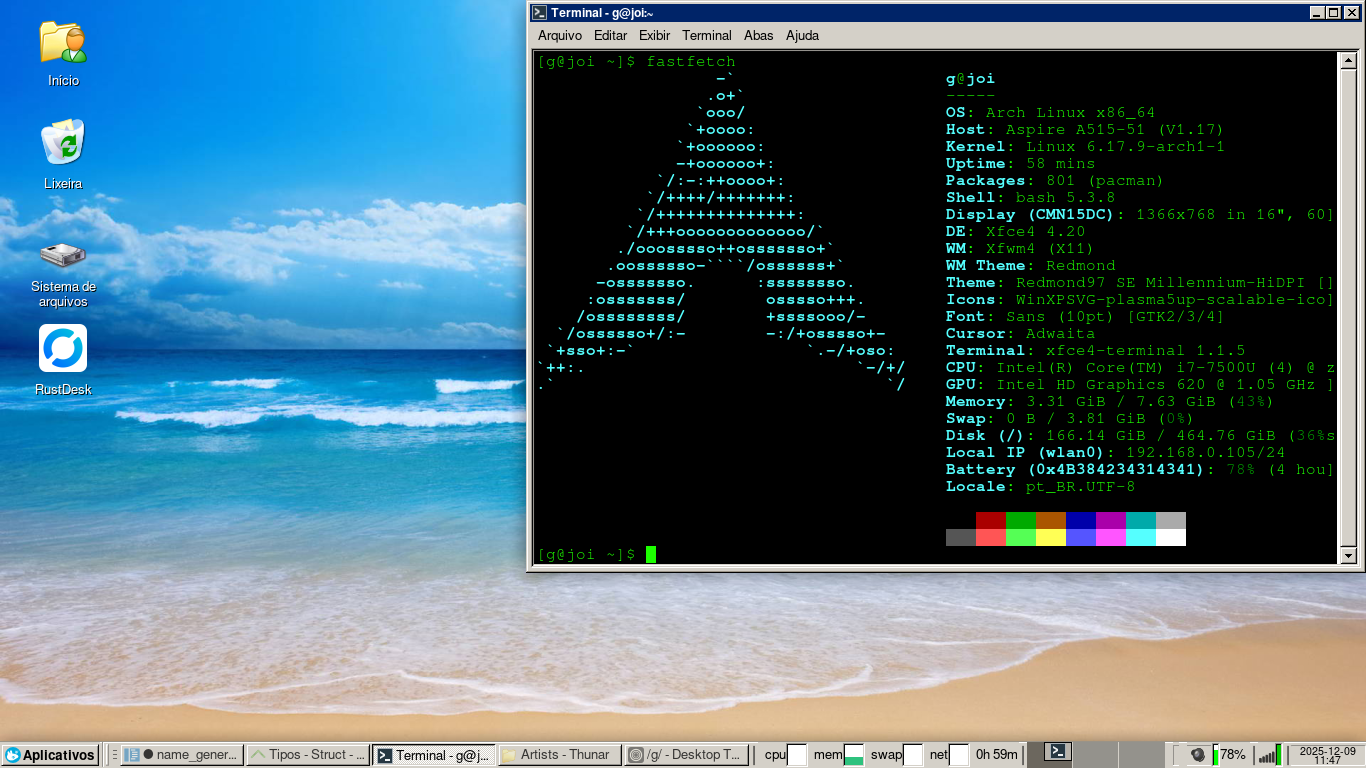1366x768 pixels.
Task: Click the "CPU: Intel(R) Core(TM) i7-7500U" line
Action: 1141,368
